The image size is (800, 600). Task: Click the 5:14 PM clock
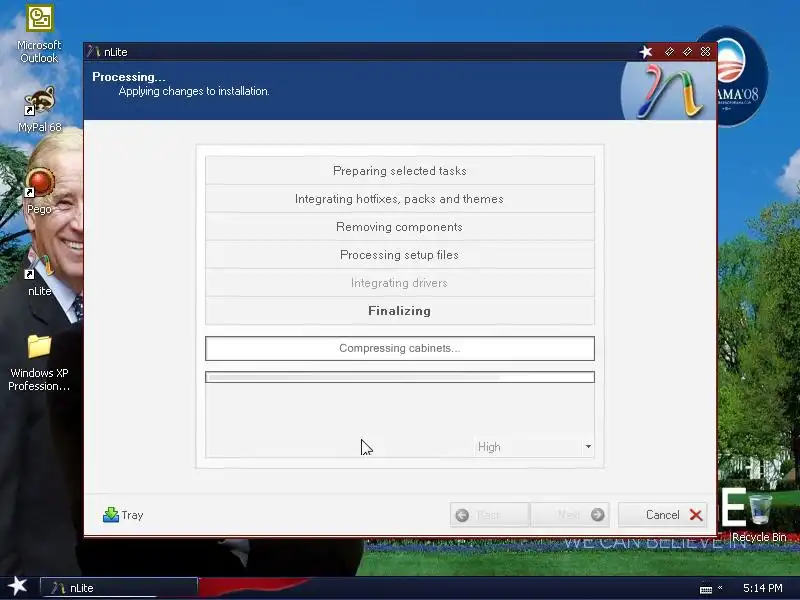[762, 588]
